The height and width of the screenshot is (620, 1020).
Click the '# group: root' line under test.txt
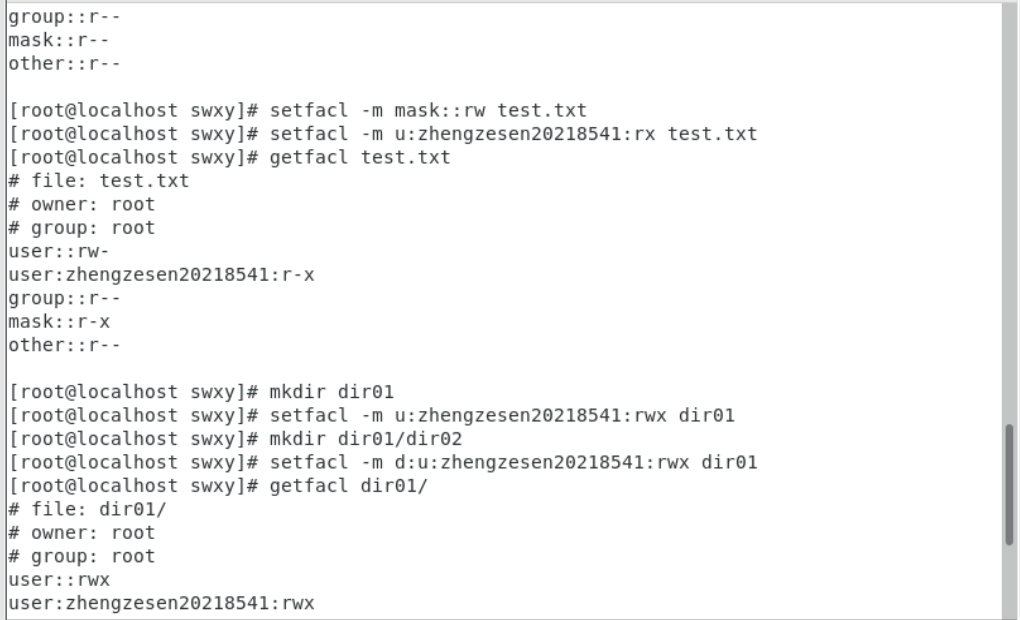click(x=81, y=228)
